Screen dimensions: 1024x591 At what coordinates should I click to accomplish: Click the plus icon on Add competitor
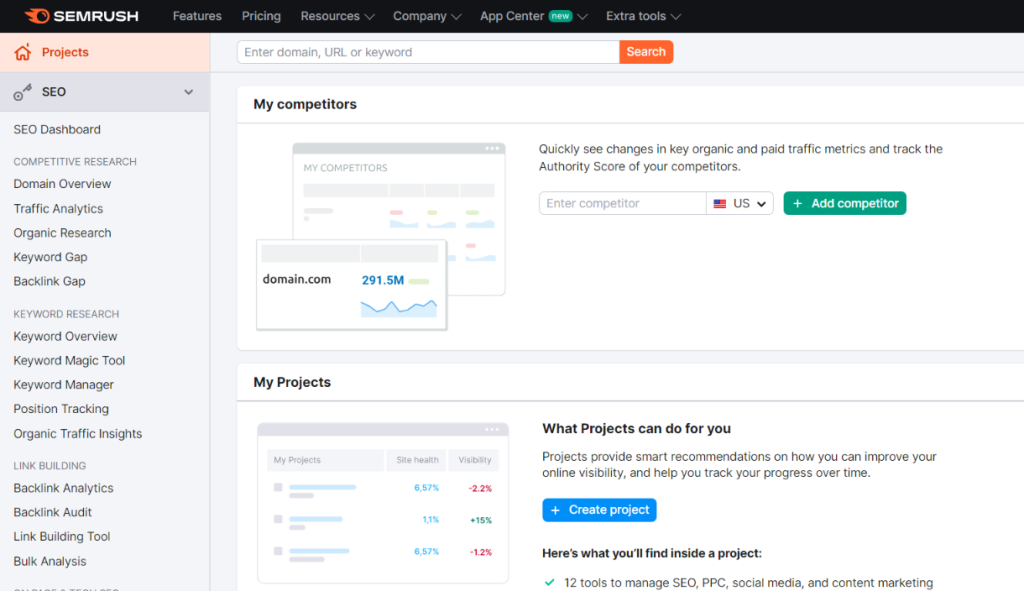tap(797, 202)
